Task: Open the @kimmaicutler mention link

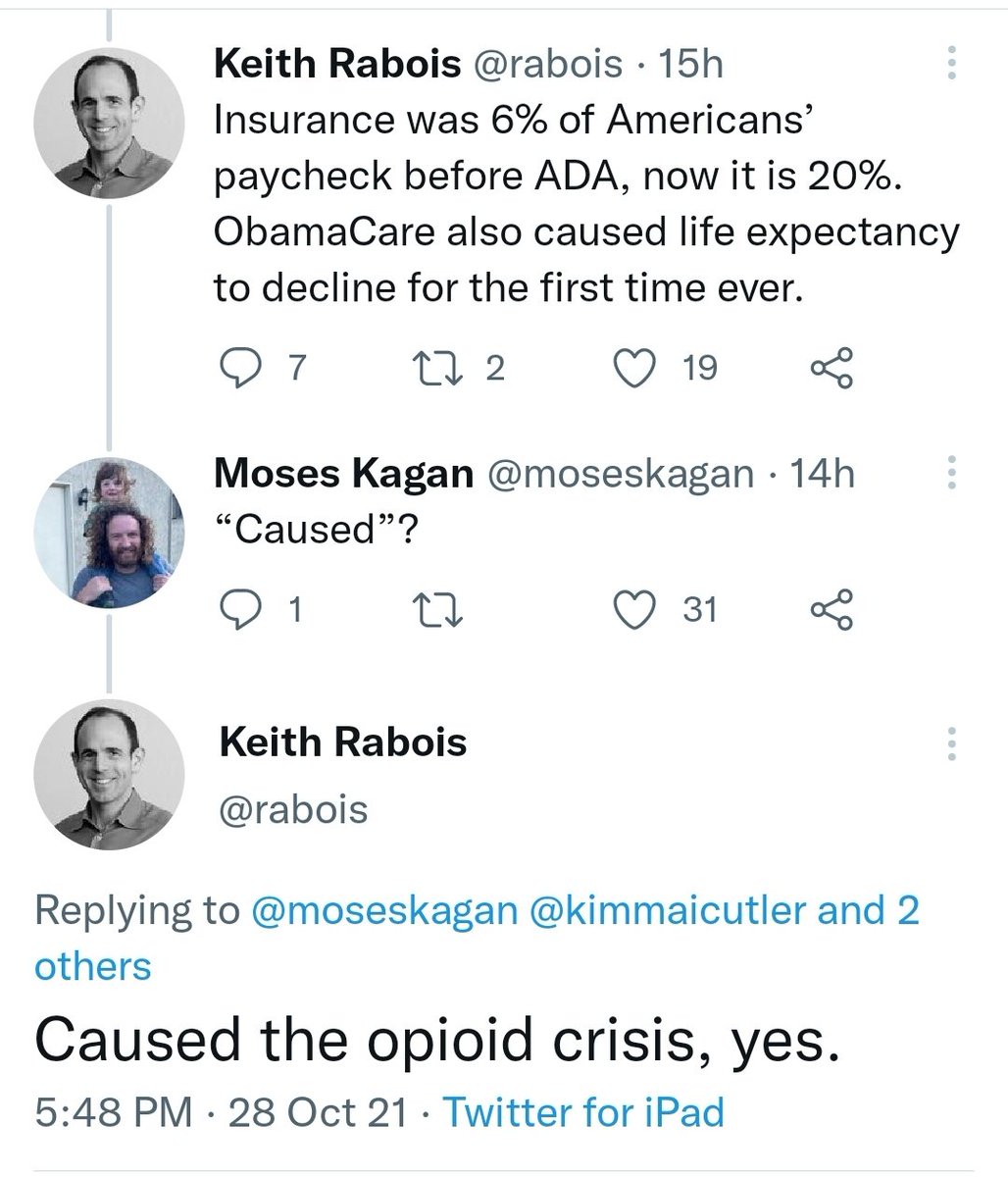Action: (x=667, y=911)
